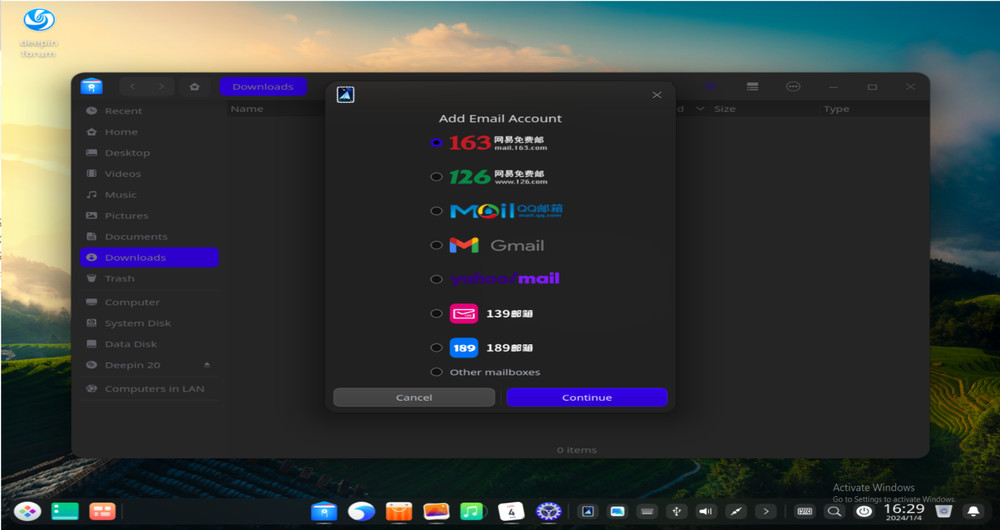The image size is (1000, 530).
Task: Open Pictures folder in sidebar
Action: click(x=149, y=216)
